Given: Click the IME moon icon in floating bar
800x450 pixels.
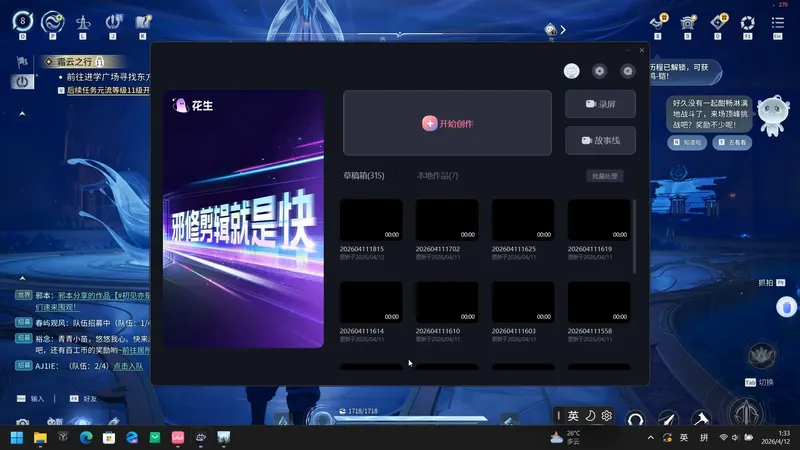Looking at the screenshot, I should [590, 416].
